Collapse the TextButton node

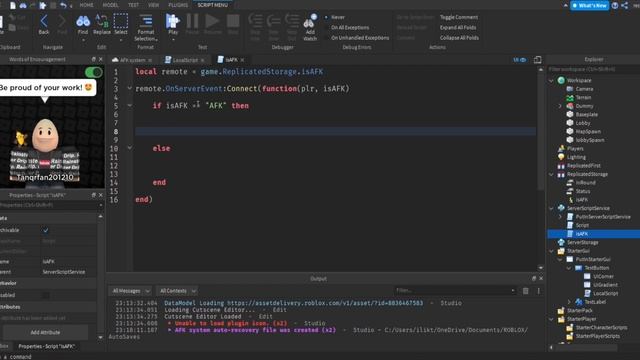569,268
